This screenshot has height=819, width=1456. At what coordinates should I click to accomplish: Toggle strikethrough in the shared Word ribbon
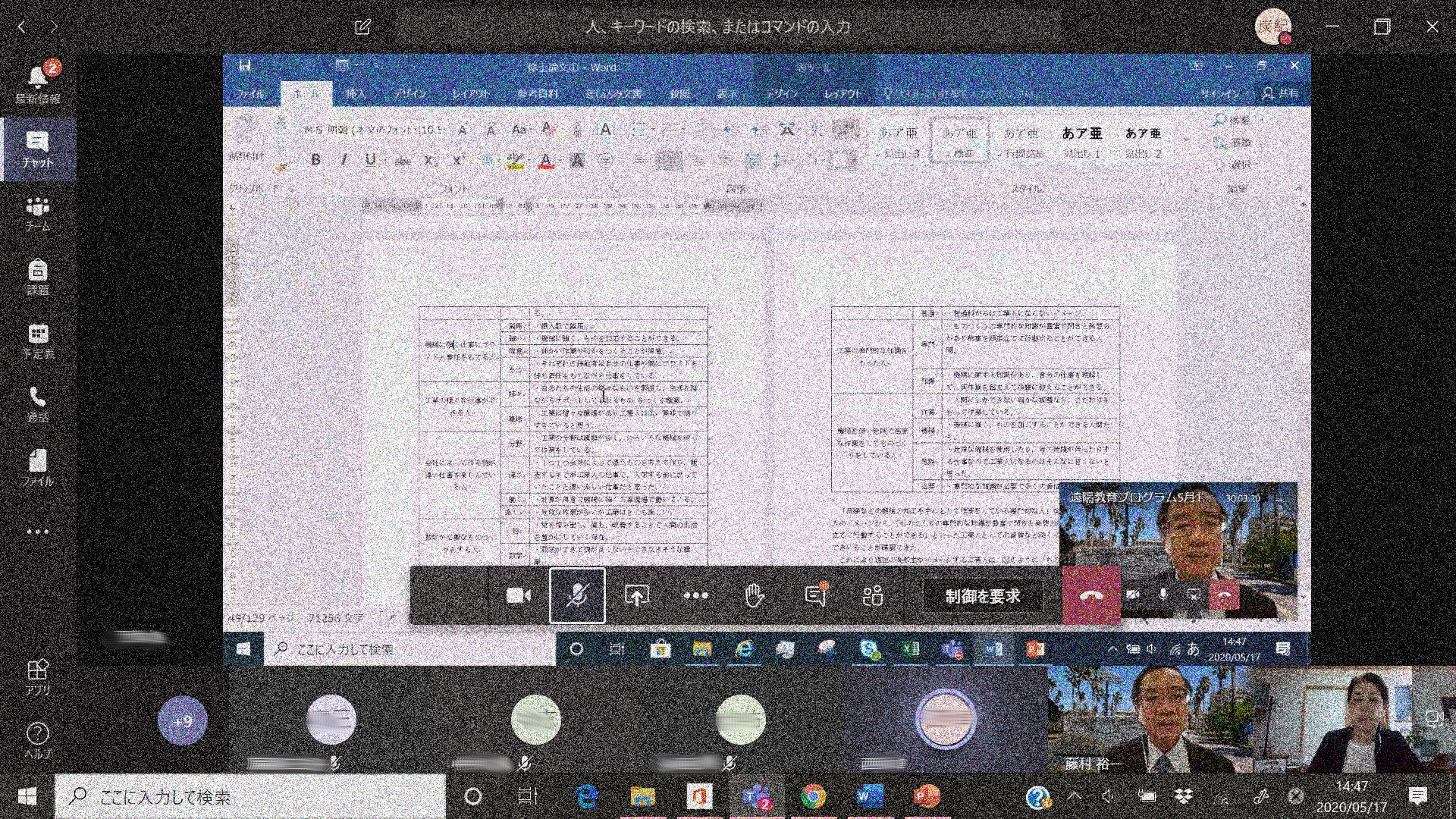tap(403, 160)
